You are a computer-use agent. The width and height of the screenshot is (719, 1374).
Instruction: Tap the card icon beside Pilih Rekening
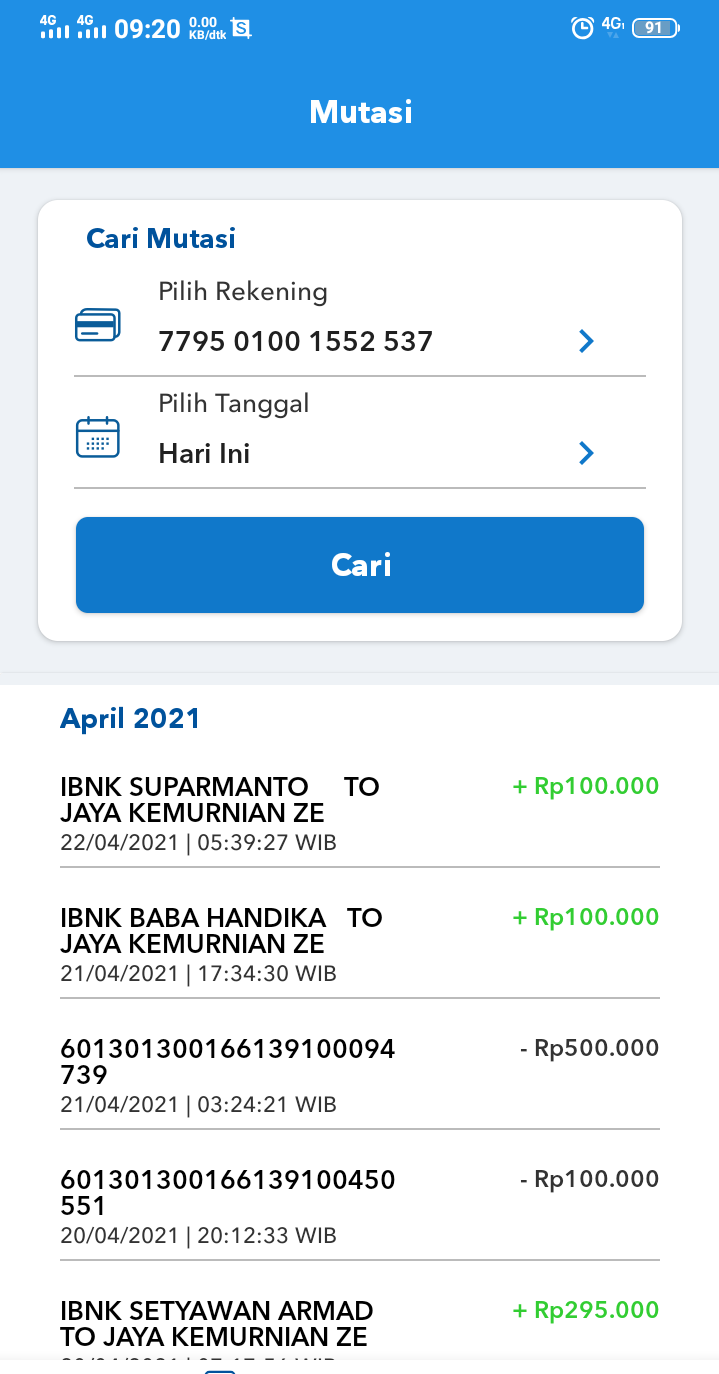[x=98, y=326]
